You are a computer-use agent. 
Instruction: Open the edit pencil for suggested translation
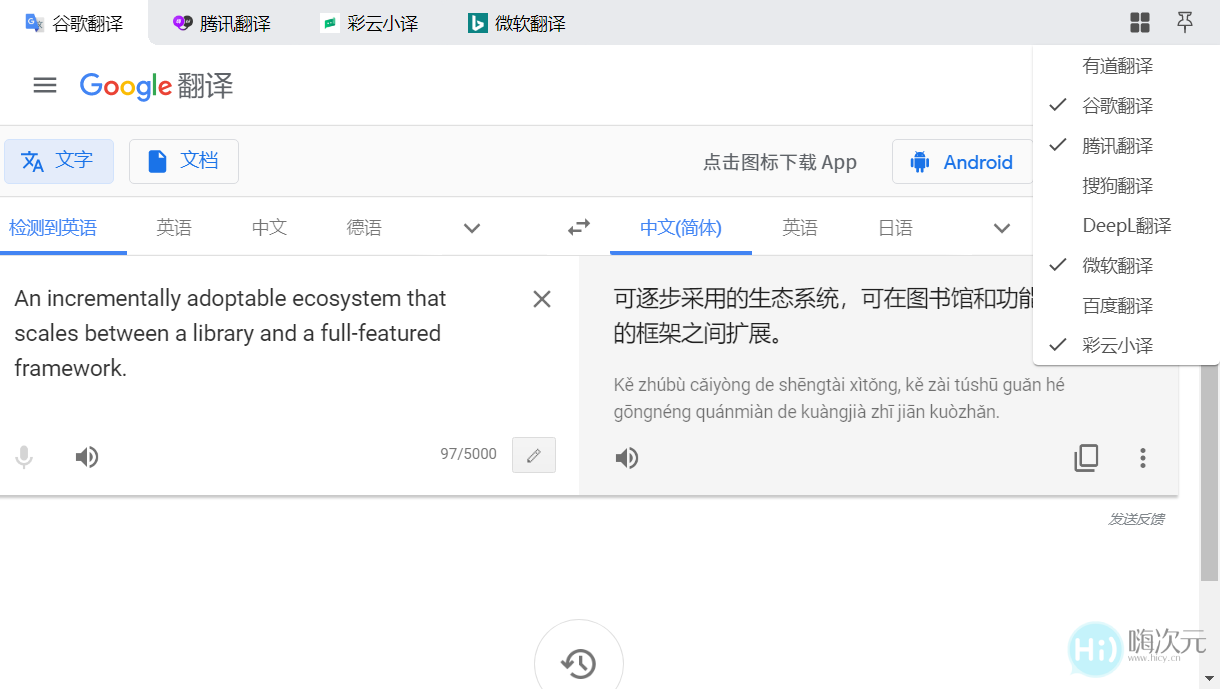click(x=533, y=455)
